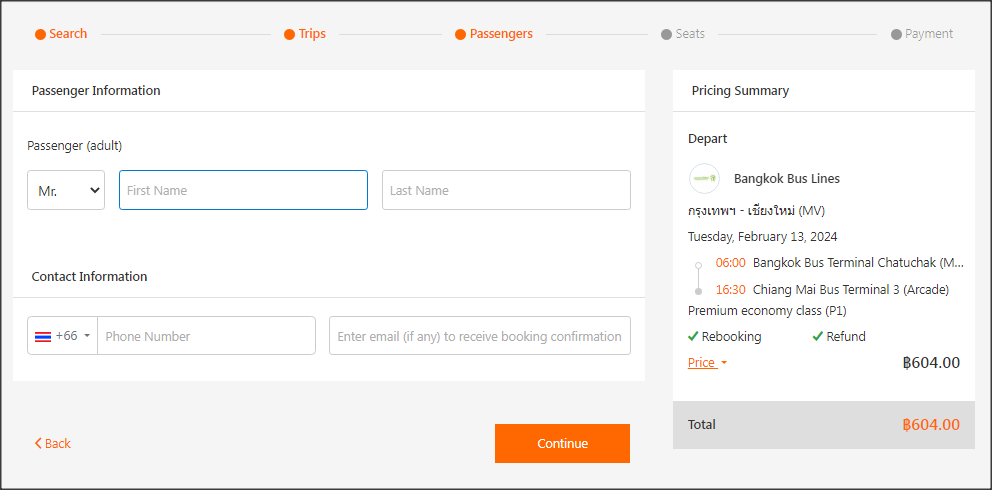992x490 pixels.
Task: Click the gray Seats step dot
Action: (x=666, y=34)
